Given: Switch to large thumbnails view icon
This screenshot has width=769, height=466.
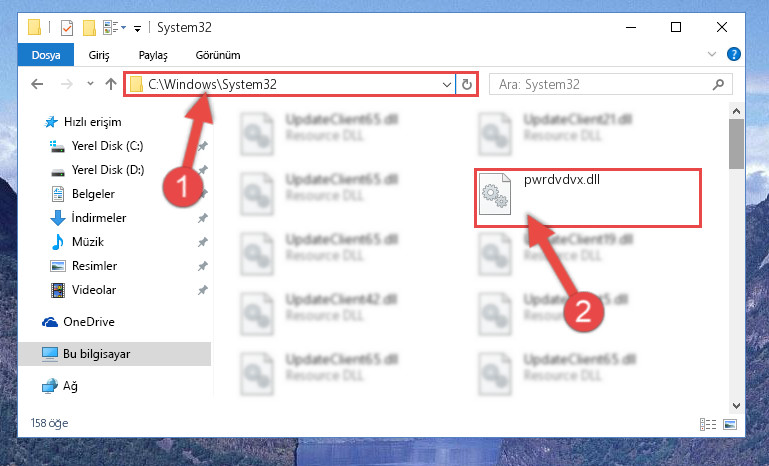Looking at the screenshot, I should coord(730,424).
